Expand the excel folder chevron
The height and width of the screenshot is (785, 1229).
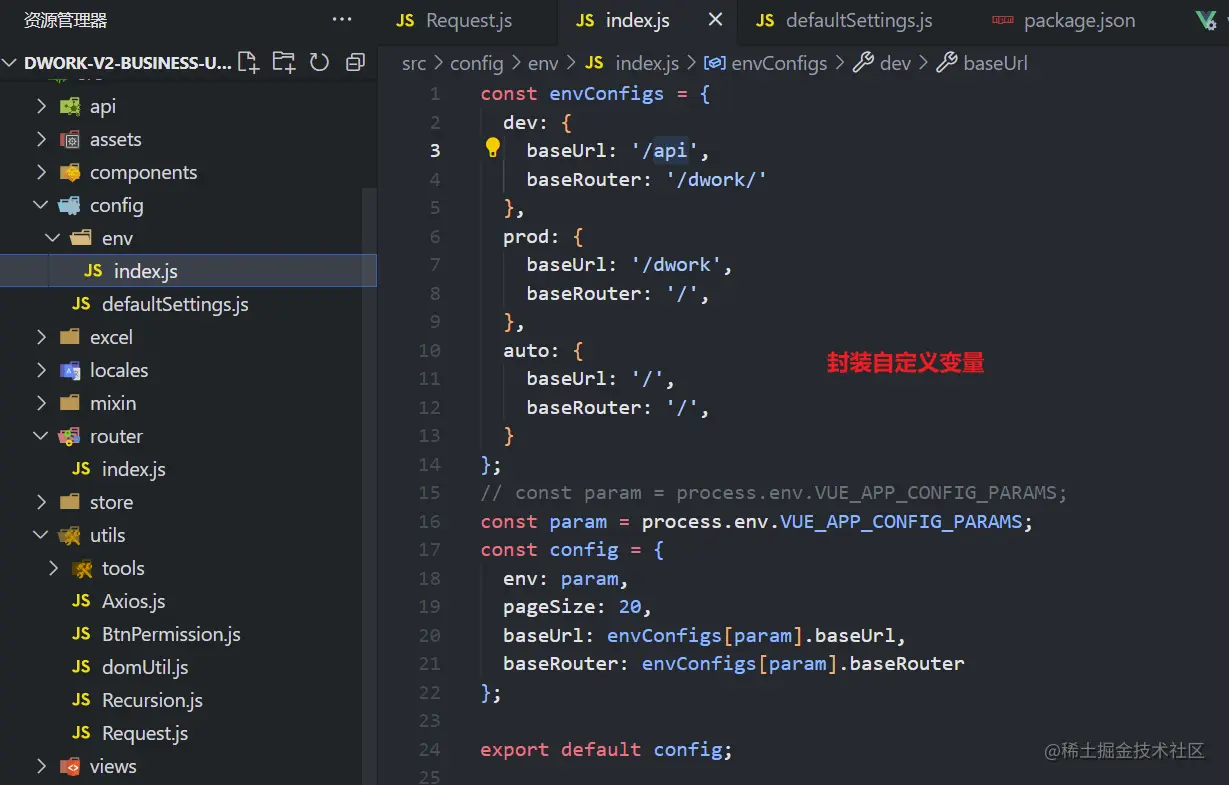point(41,337)
